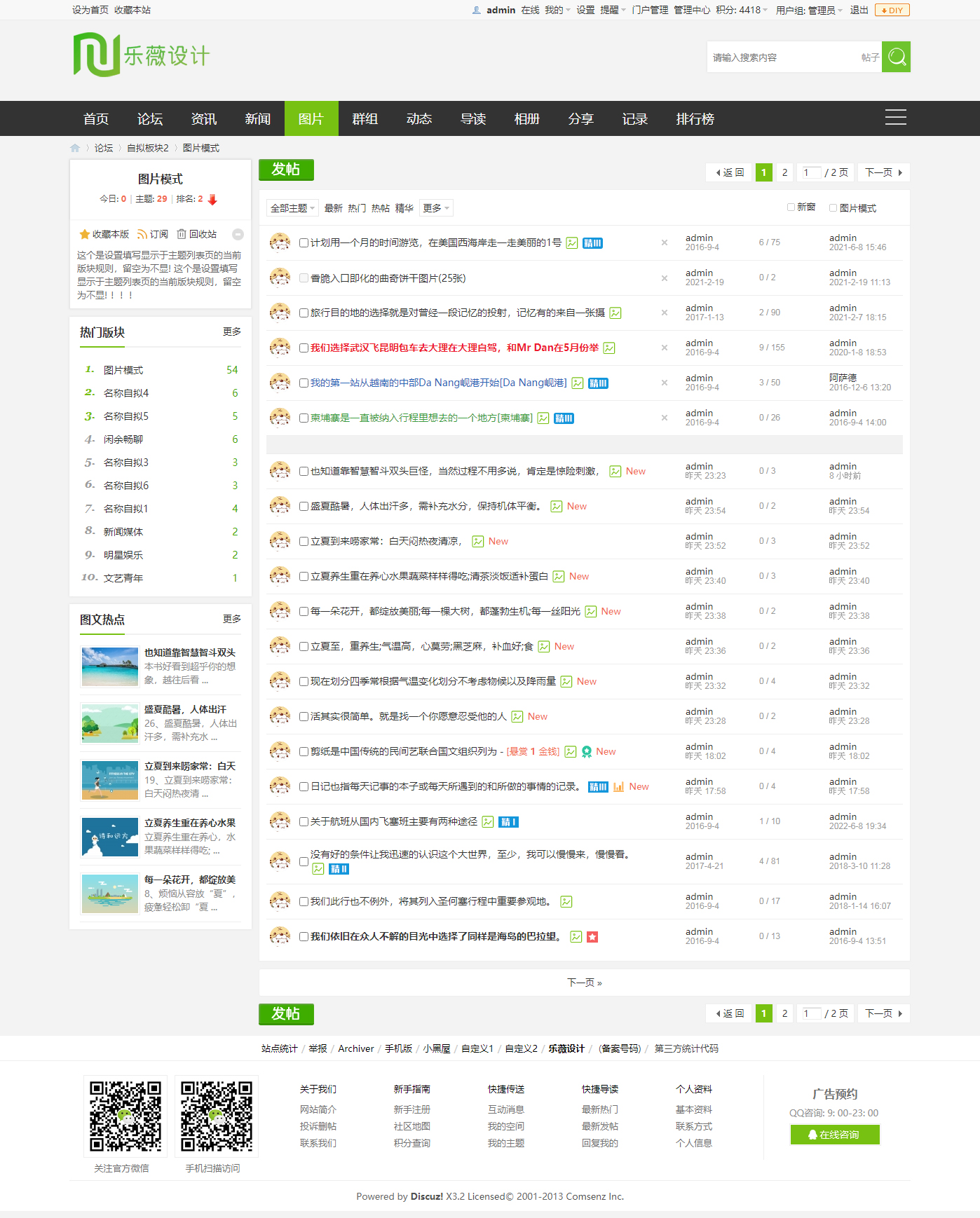
Task: Toggle the 图片模式 checkbox in the filter bar
Action: click(833, 208)
